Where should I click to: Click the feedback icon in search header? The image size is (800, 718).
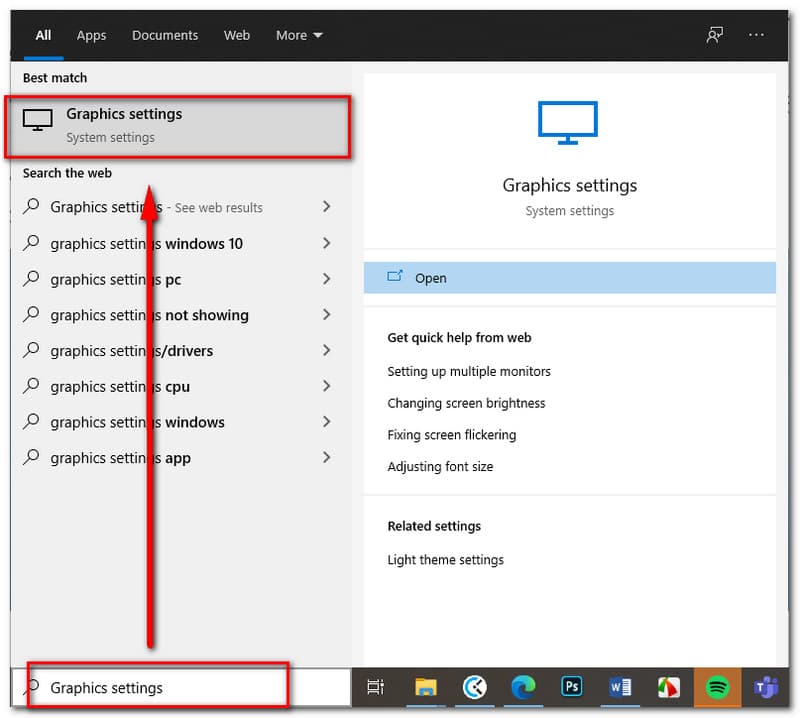coord(714,35)
